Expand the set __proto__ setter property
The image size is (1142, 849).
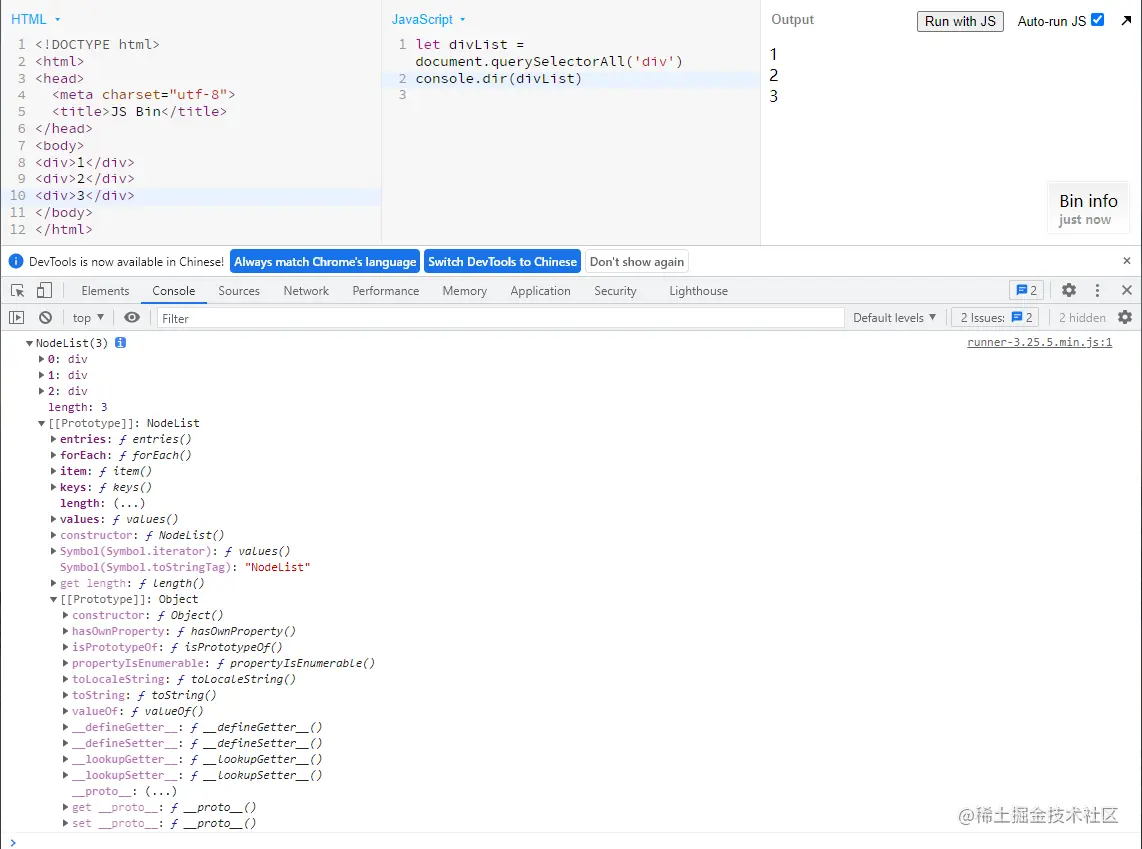(x=65, y=824)
